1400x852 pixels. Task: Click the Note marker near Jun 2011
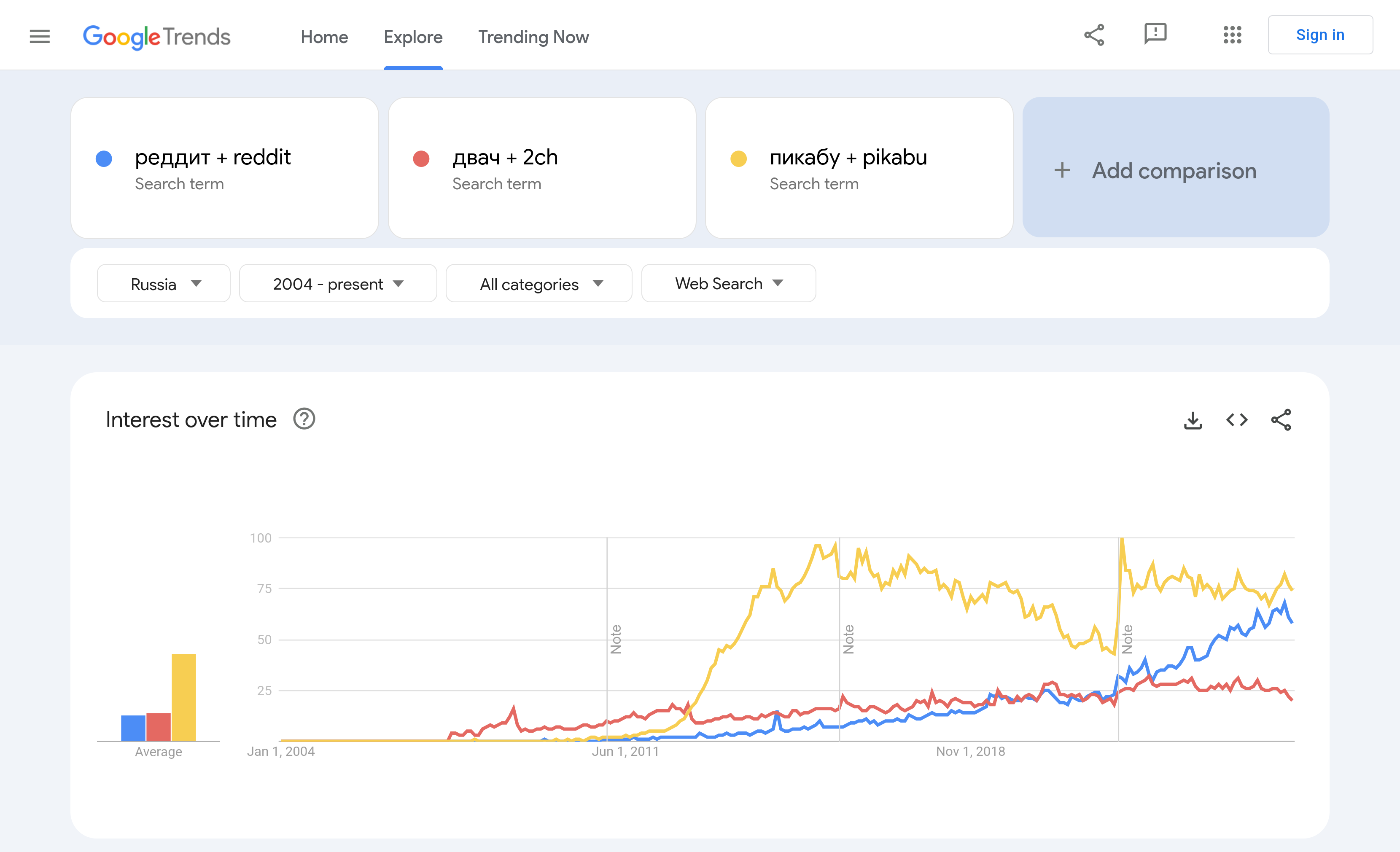pyautogui.click(x=615, y=639)
